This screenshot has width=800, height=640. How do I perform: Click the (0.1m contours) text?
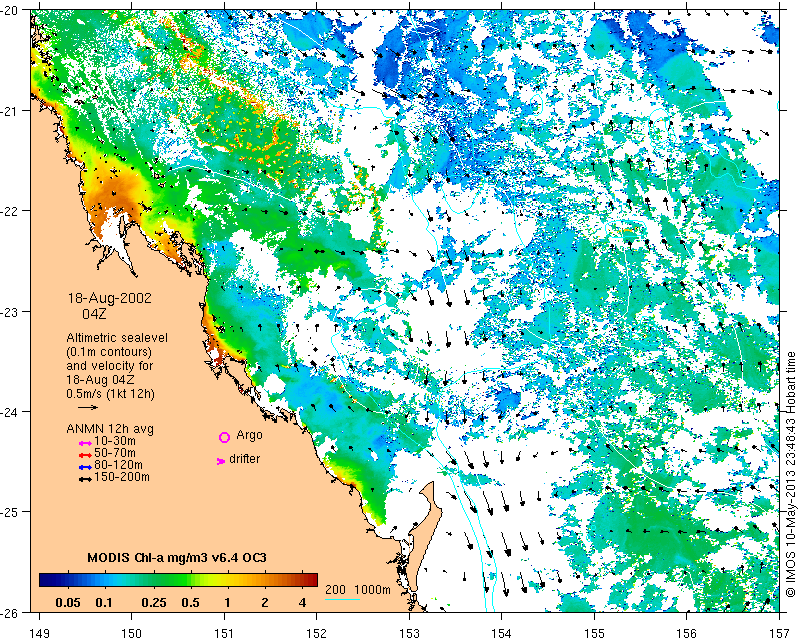(x=109, y=352)
